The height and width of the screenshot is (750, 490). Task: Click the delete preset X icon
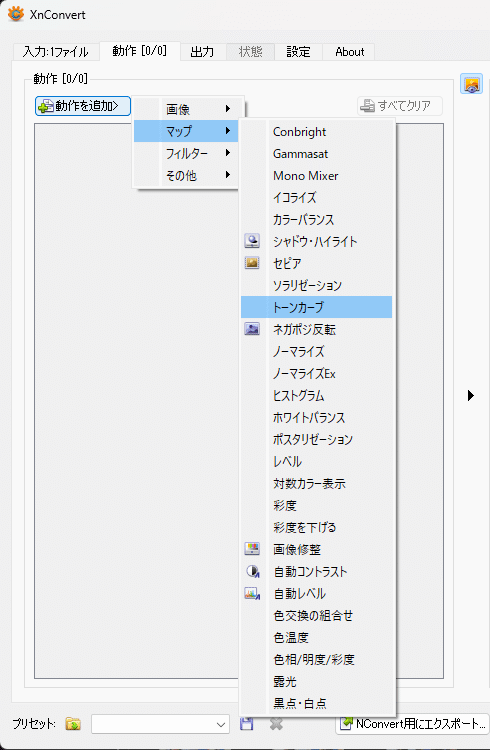[276, 724]
